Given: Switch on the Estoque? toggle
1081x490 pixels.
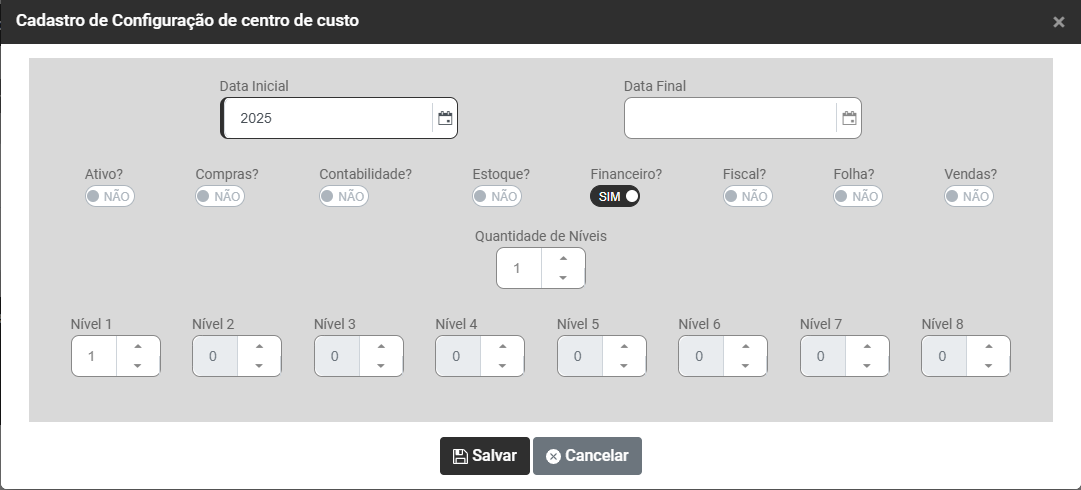Looking at the screenshot, I should (496, 196).
